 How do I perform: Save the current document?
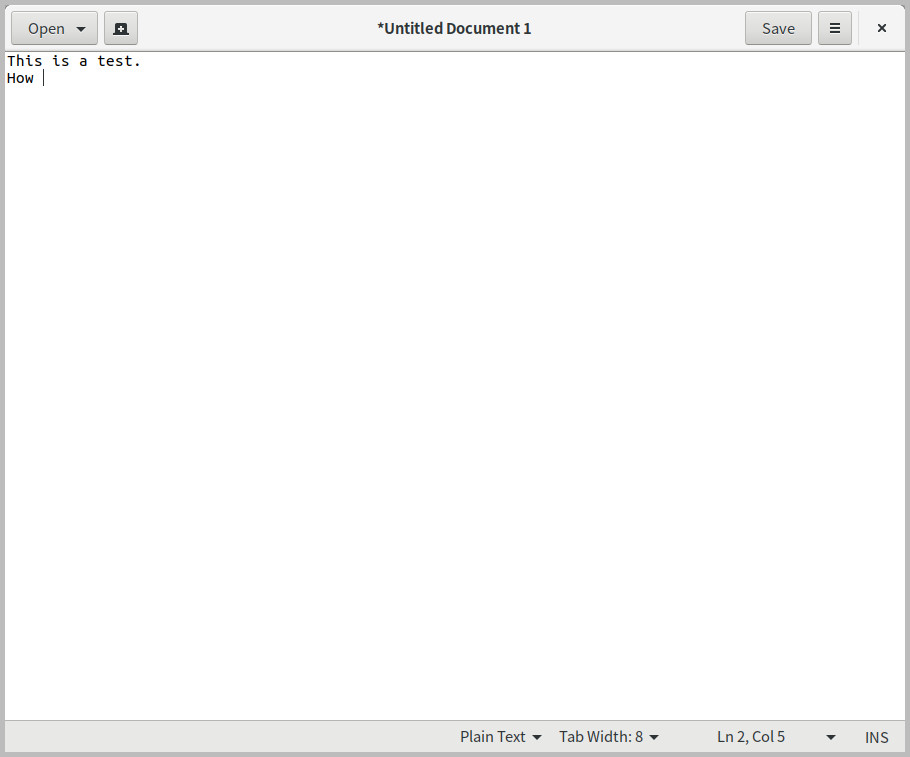click(778, 28)
